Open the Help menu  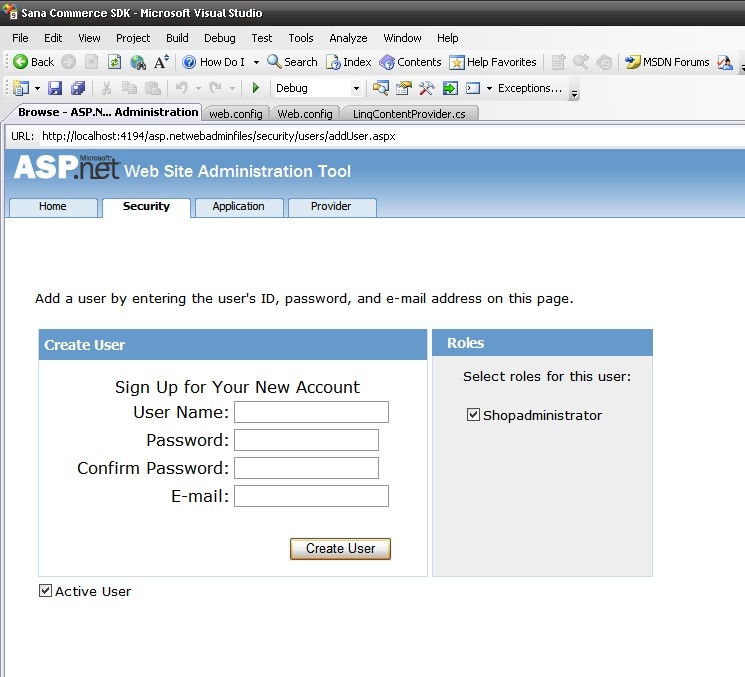(x=448, y=38)
